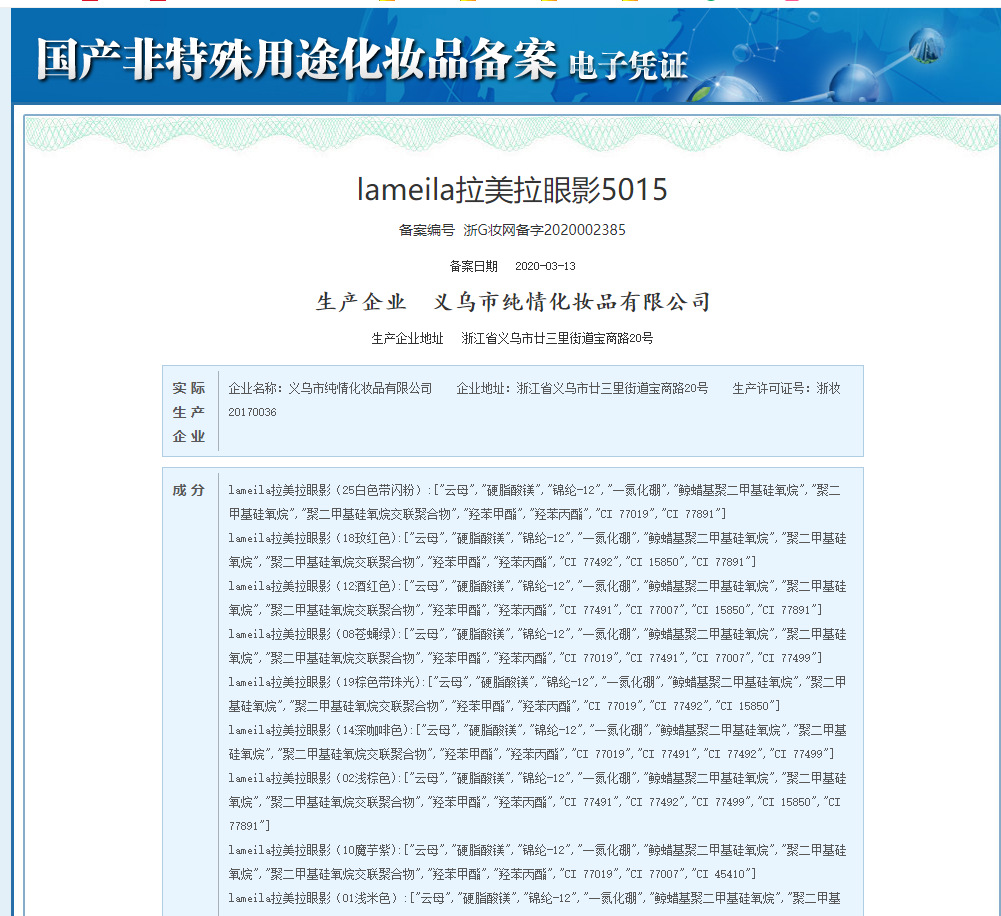This screenshot has width=1001, height=916.
Task: Select the filing number 浙G妆网备字2020002385
Action: [x=545, y=230]
